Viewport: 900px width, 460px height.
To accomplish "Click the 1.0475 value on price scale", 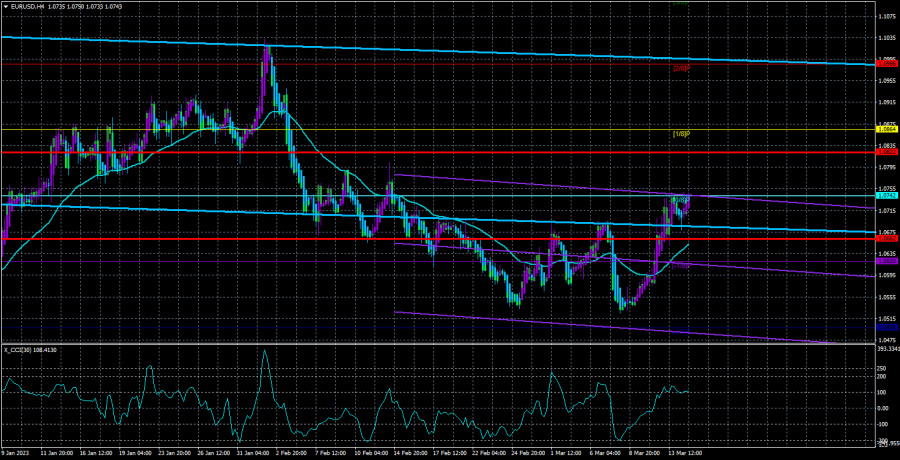I will [887, 341].
